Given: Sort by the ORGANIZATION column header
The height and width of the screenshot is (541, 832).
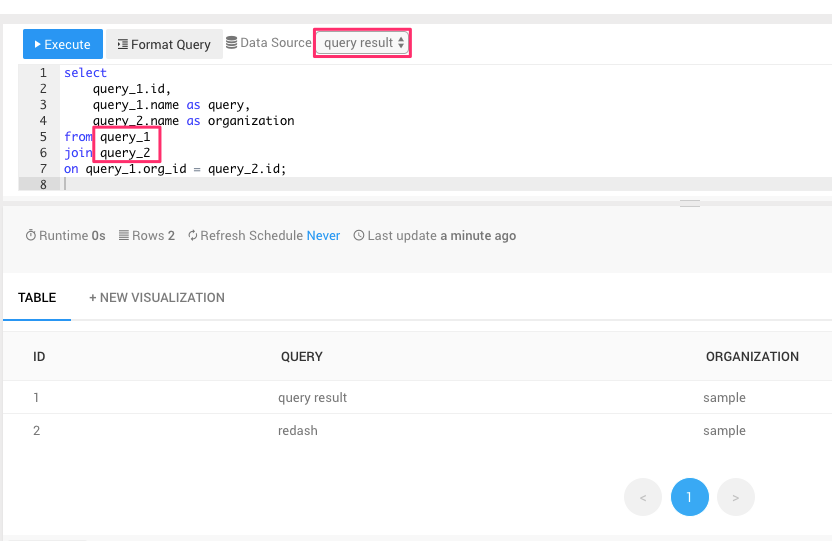Looking at the screenshot, I should point(752,357).
